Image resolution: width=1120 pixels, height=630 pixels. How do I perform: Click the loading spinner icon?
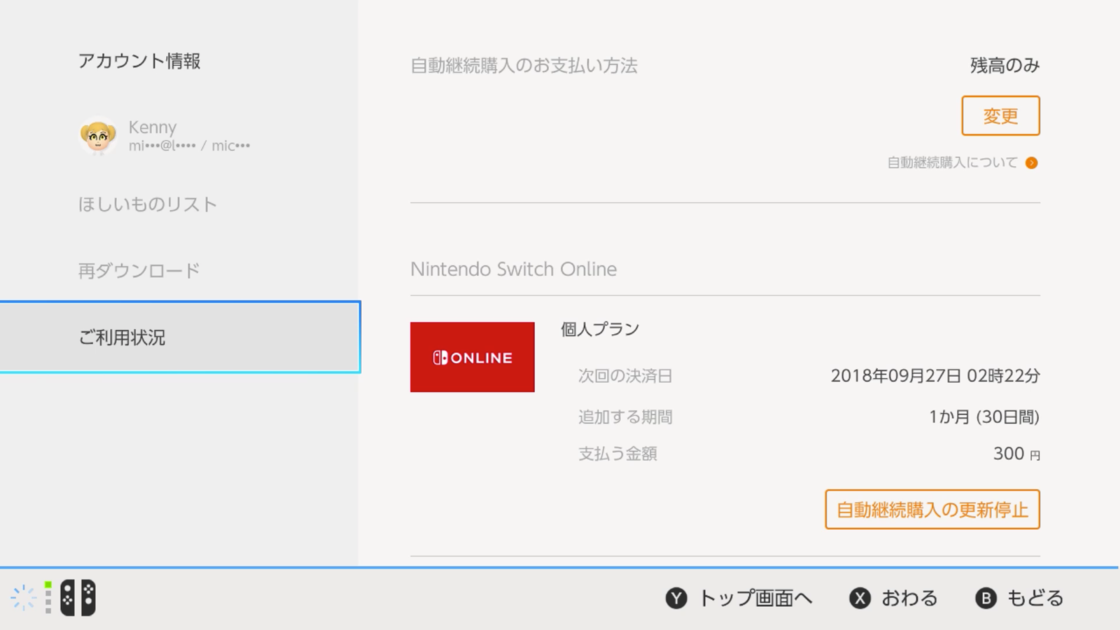tap(23, 598)
